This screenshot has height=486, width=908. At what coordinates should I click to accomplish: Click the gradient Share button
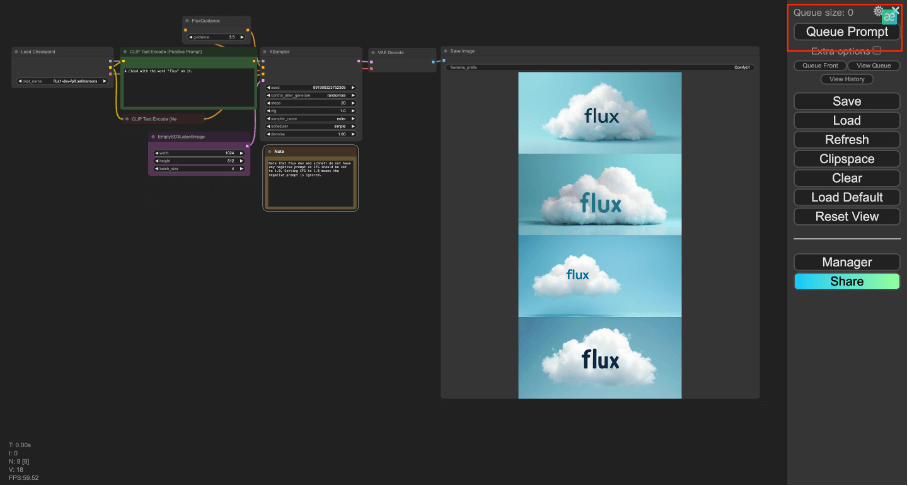(x=847, y=282)
